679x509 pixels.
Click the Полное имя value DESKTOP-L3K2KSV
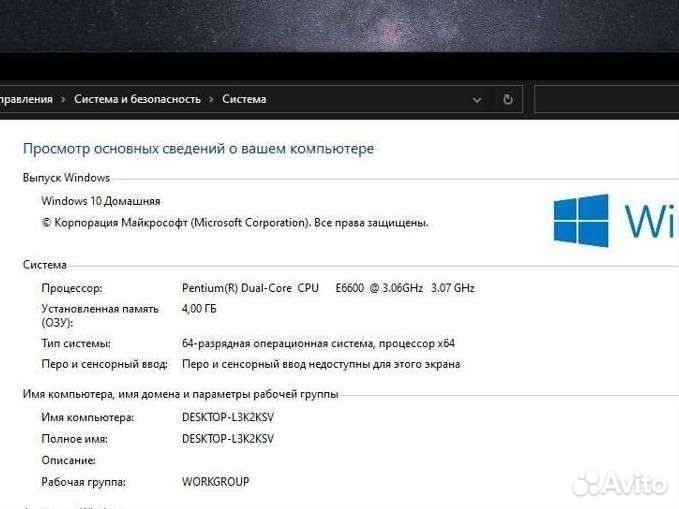pos(228,438)
